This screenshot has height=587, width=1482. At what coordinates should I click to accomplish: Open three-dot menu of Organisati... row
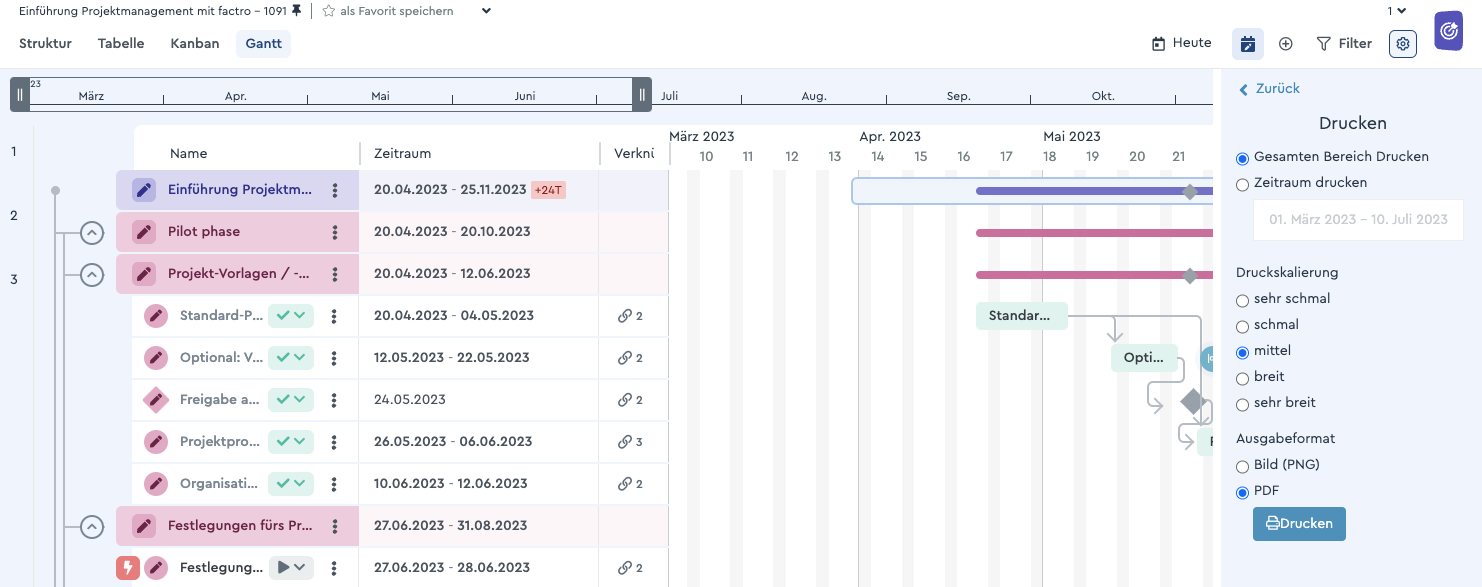[335, 484]
